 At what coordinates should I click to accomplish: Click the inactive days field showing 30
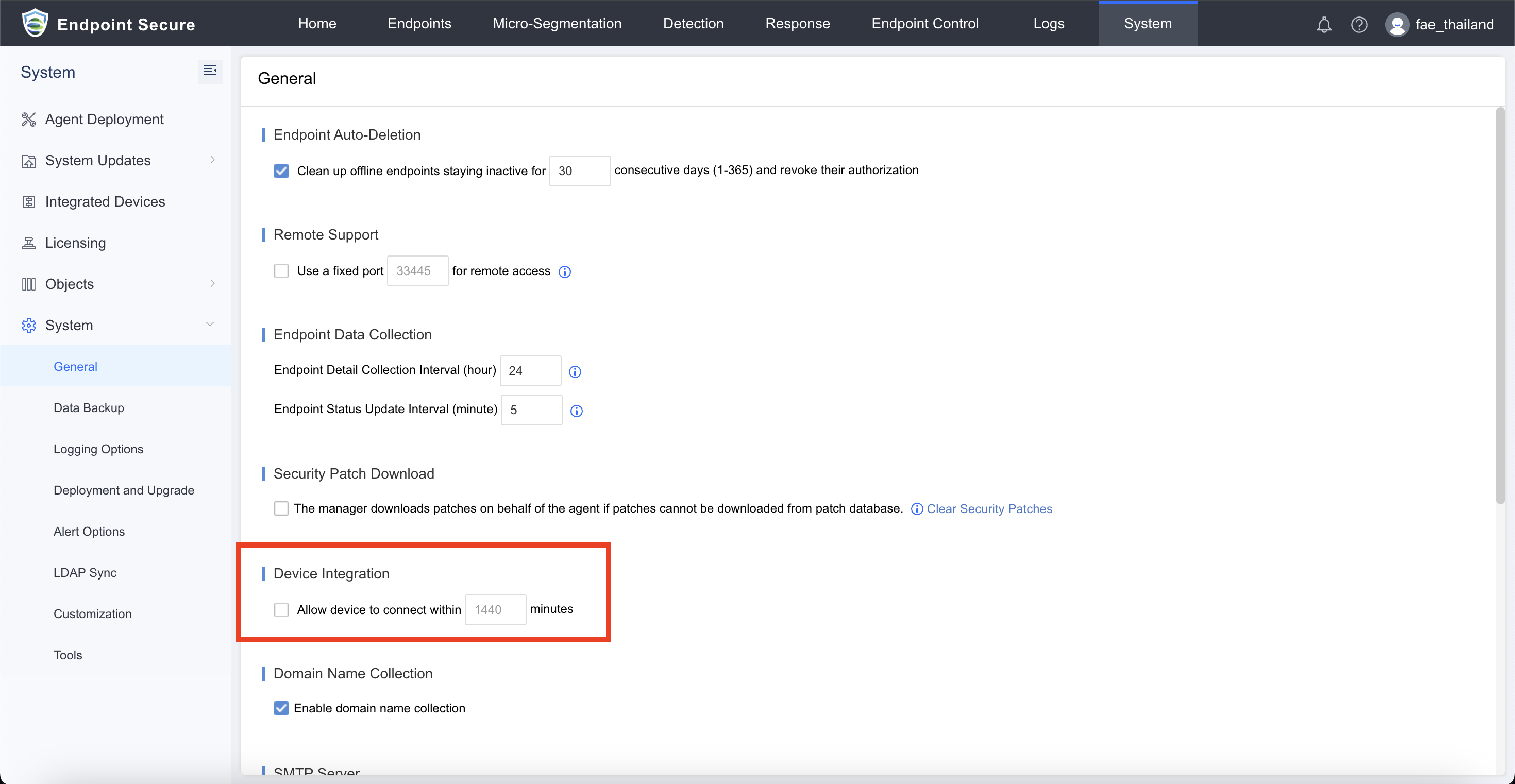pos(580,171)
